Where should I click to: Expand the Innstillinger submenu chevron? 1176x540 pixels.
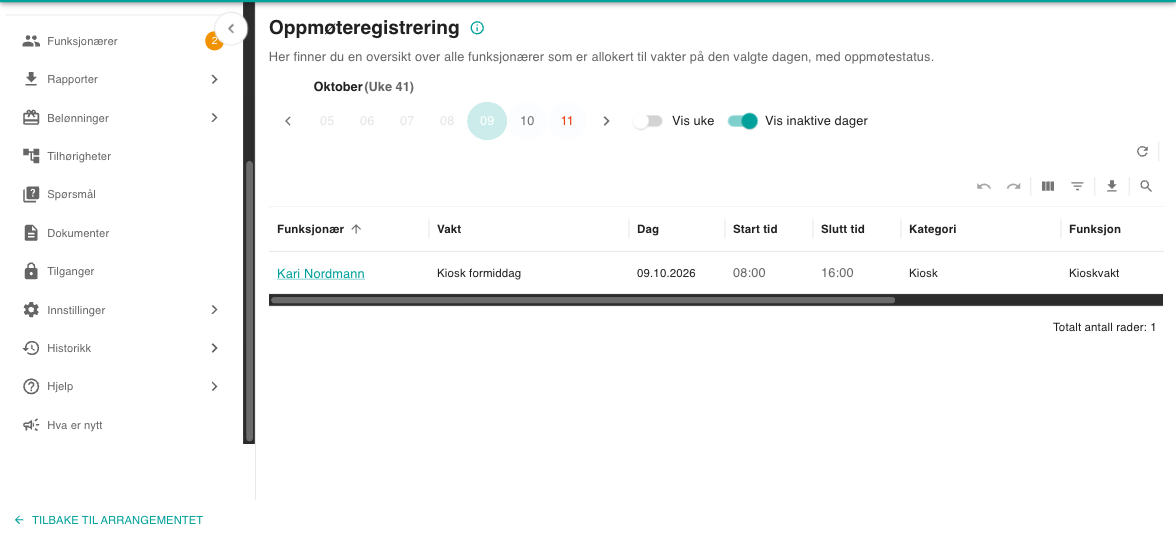pos(214,310)
